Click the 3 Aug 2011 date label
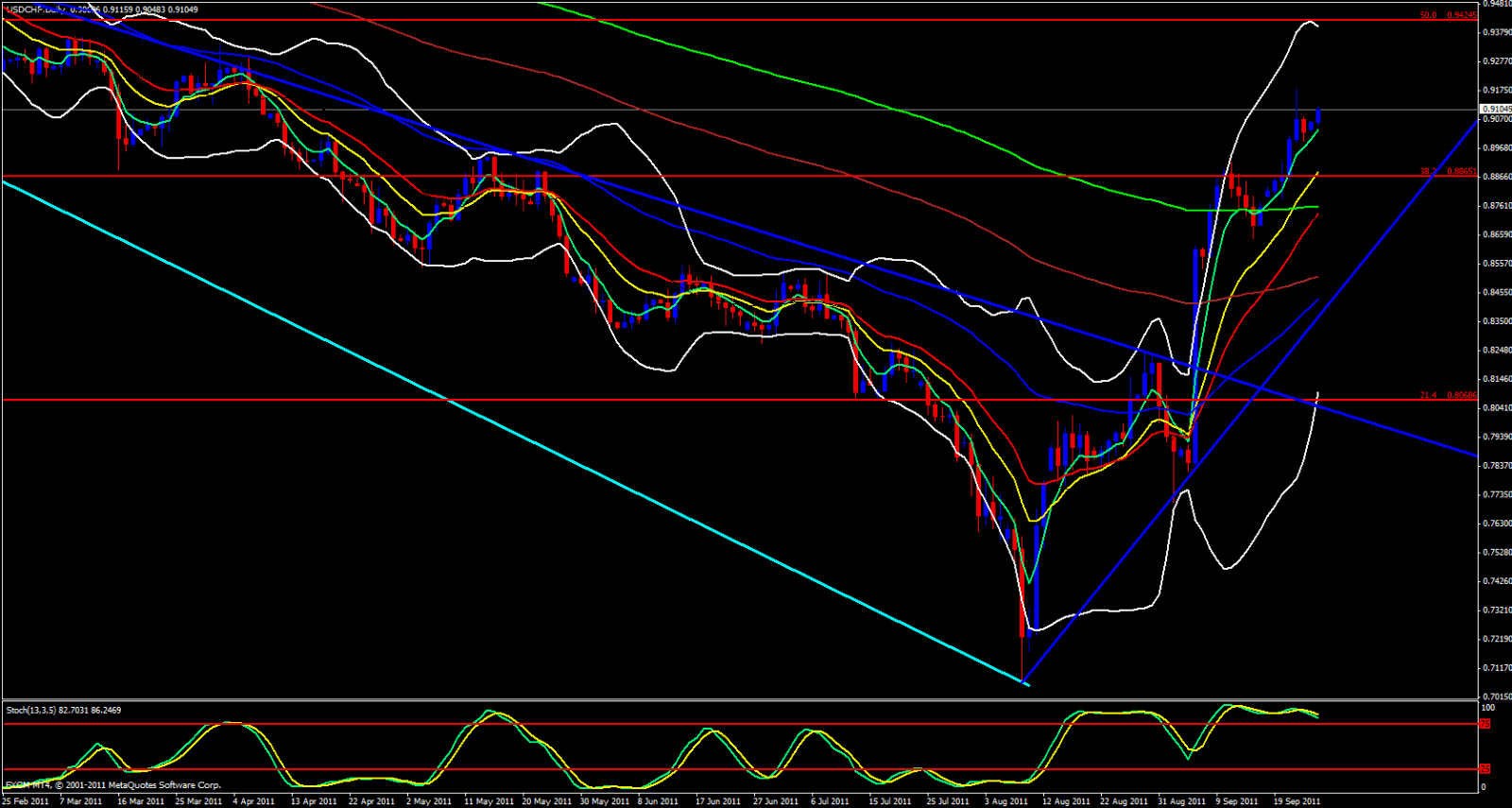 click(1005, 801)
